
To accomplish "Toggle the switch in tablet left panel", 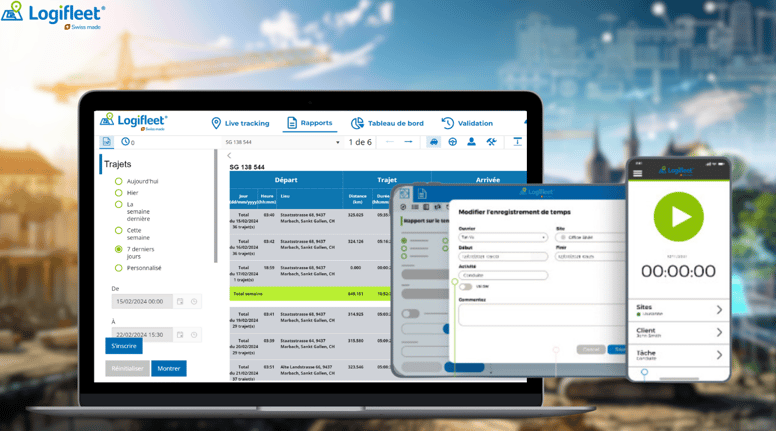I will (410, 314).
